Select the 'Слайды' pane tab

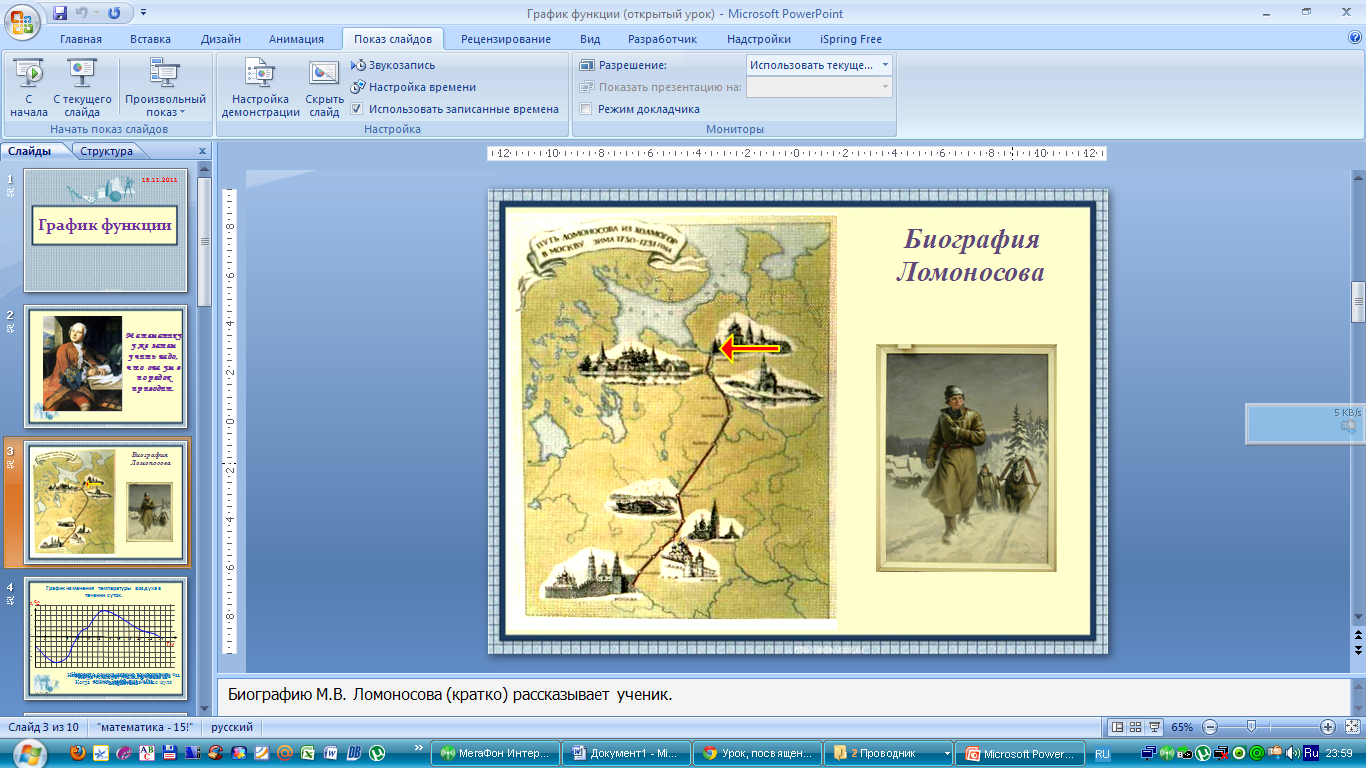[x=29, y=151]
